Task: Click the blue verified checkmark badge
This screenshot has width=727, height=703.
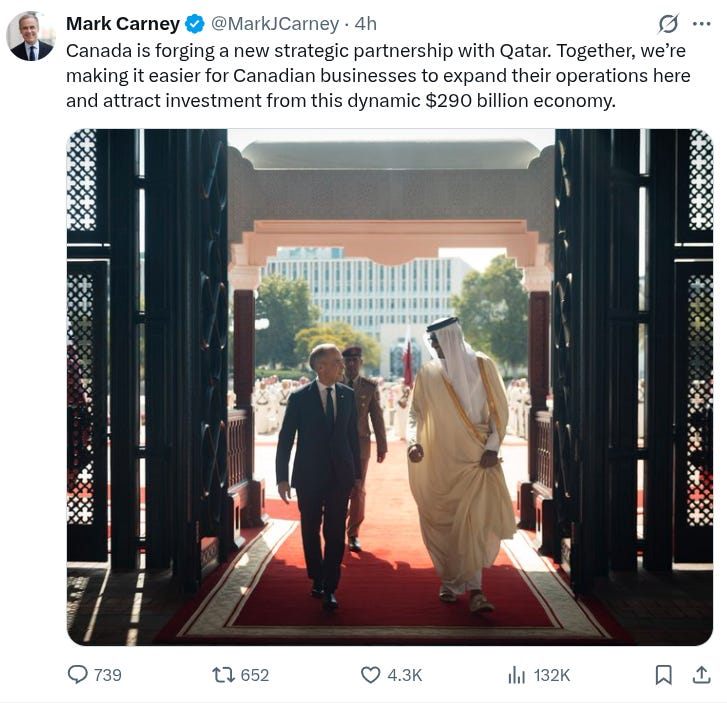Action: coord(195,24)
